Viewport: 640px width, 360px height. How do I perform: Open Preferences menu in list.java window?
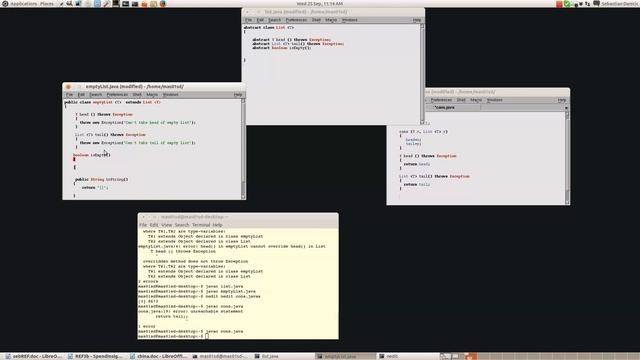[296, 20]
